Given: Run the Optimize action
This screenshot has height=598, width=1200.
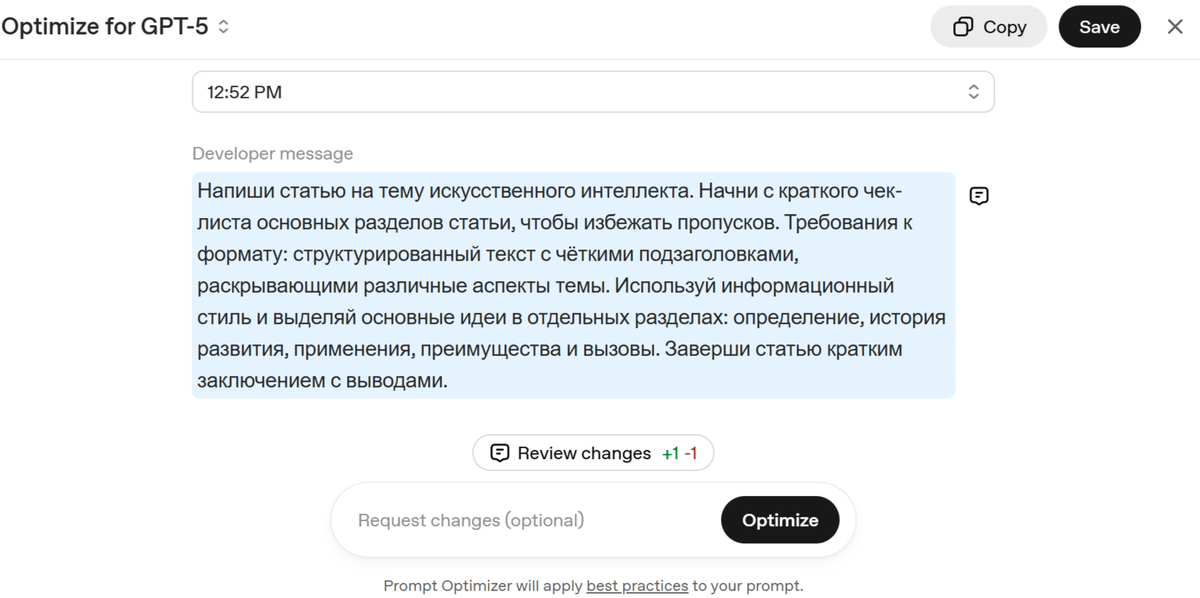Looking at the screenshot, I should click(780, 519).
